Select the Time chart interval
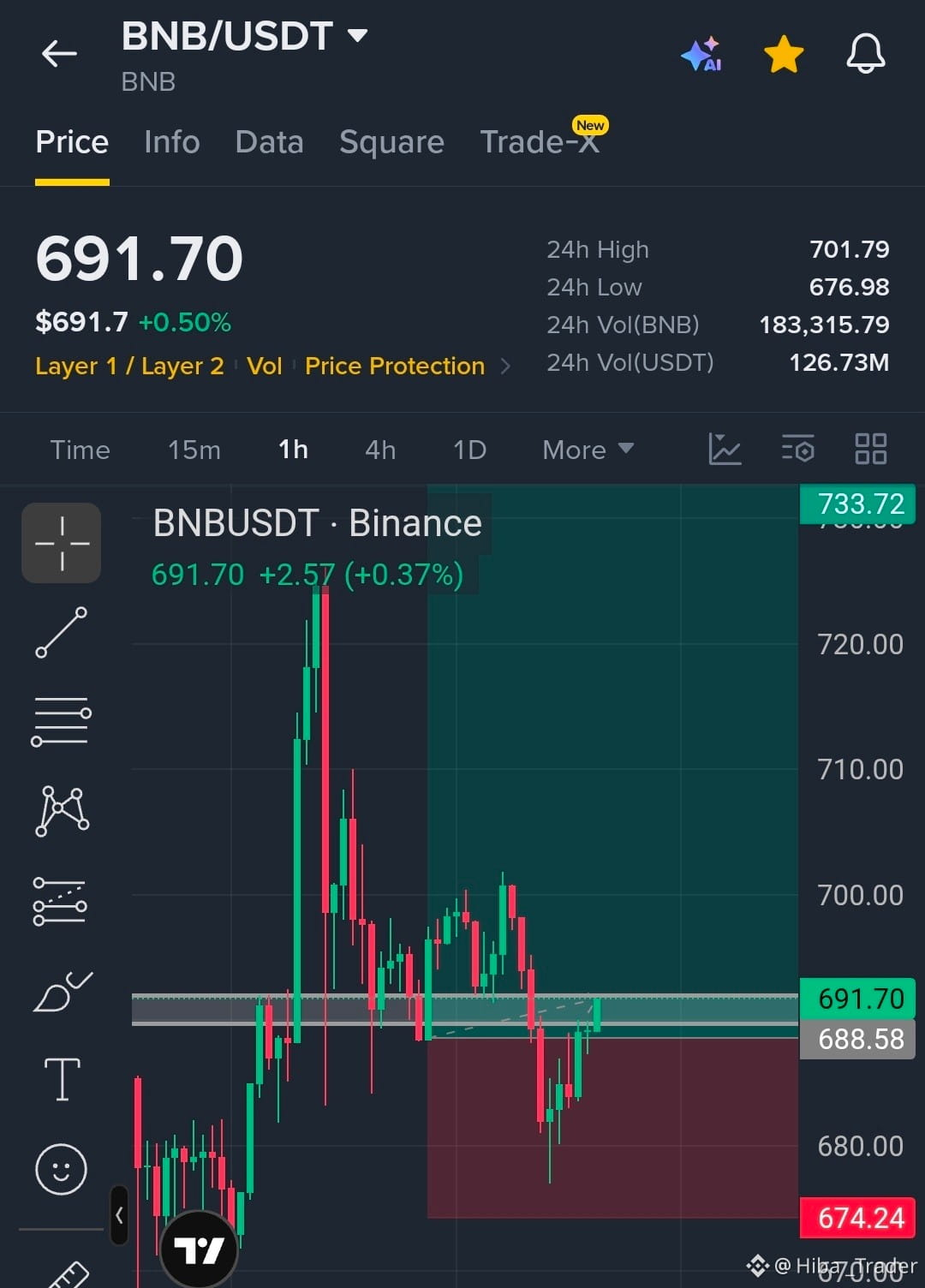 click(81, 450)
